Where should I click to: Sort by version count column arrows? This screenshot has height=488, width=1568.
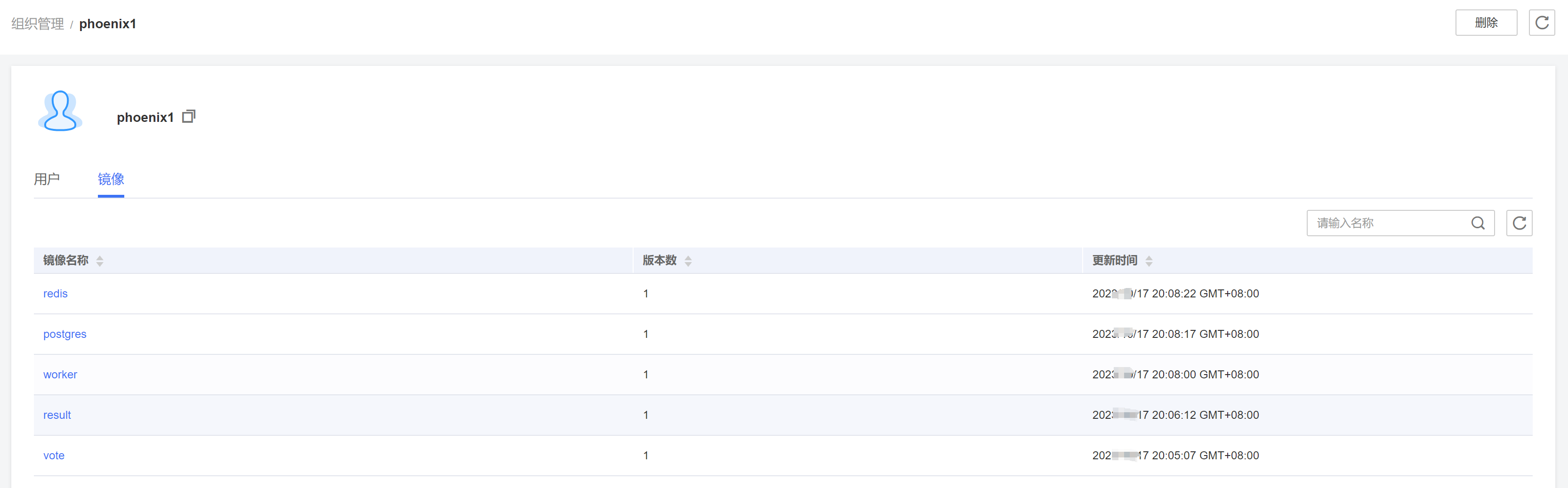point(688,261)
